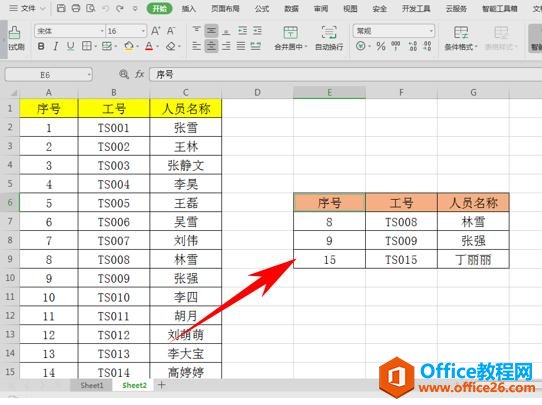542x405 pixels.
Task: Decrease font size with smaller A icon
Action: point(171,31)
